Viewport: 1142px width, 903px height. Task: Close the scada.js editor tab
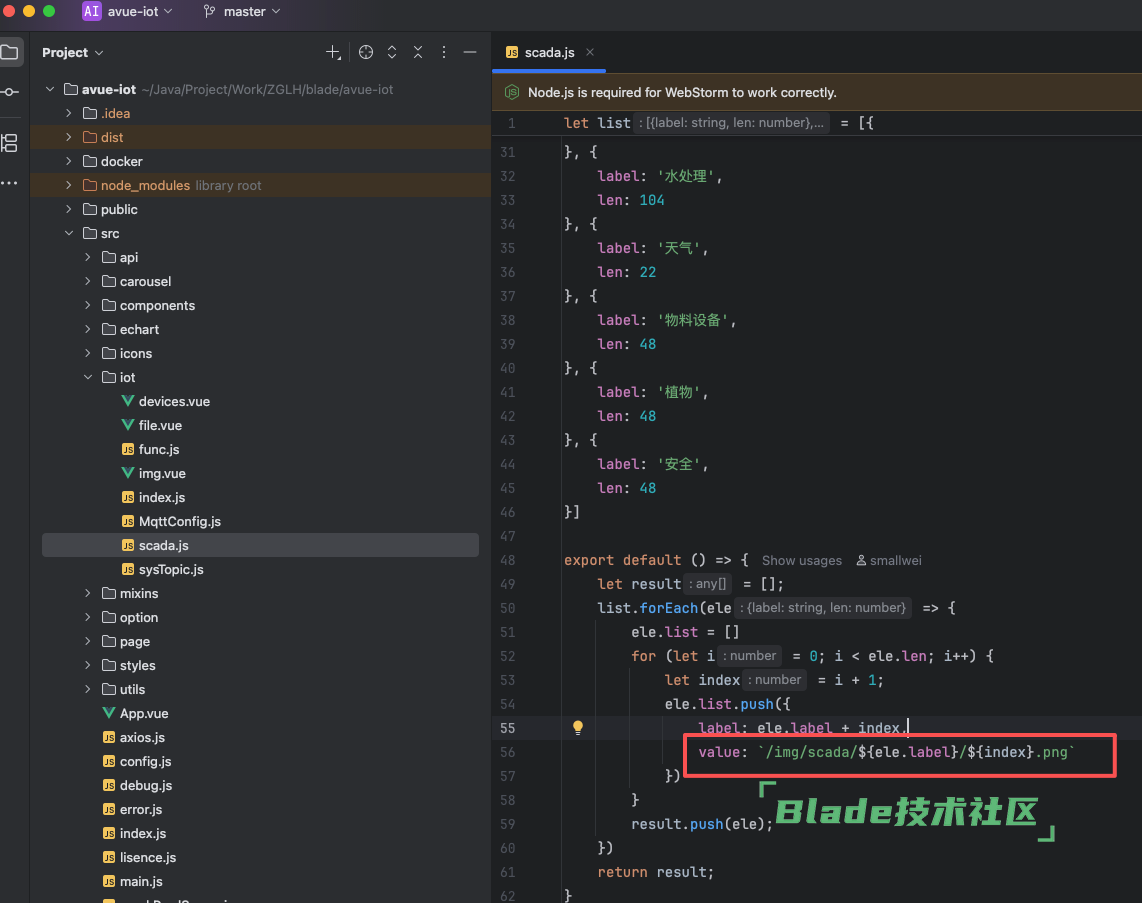[590, 52]
